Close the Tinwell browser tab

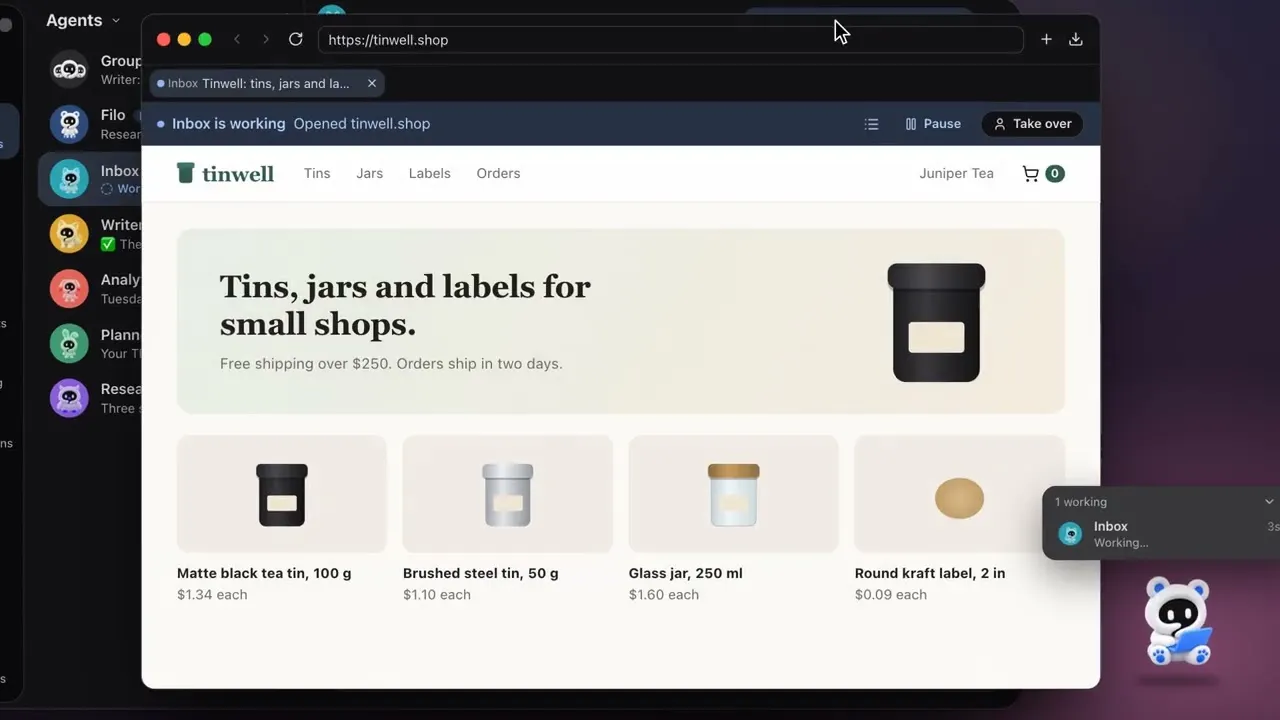tap(372, 83)
